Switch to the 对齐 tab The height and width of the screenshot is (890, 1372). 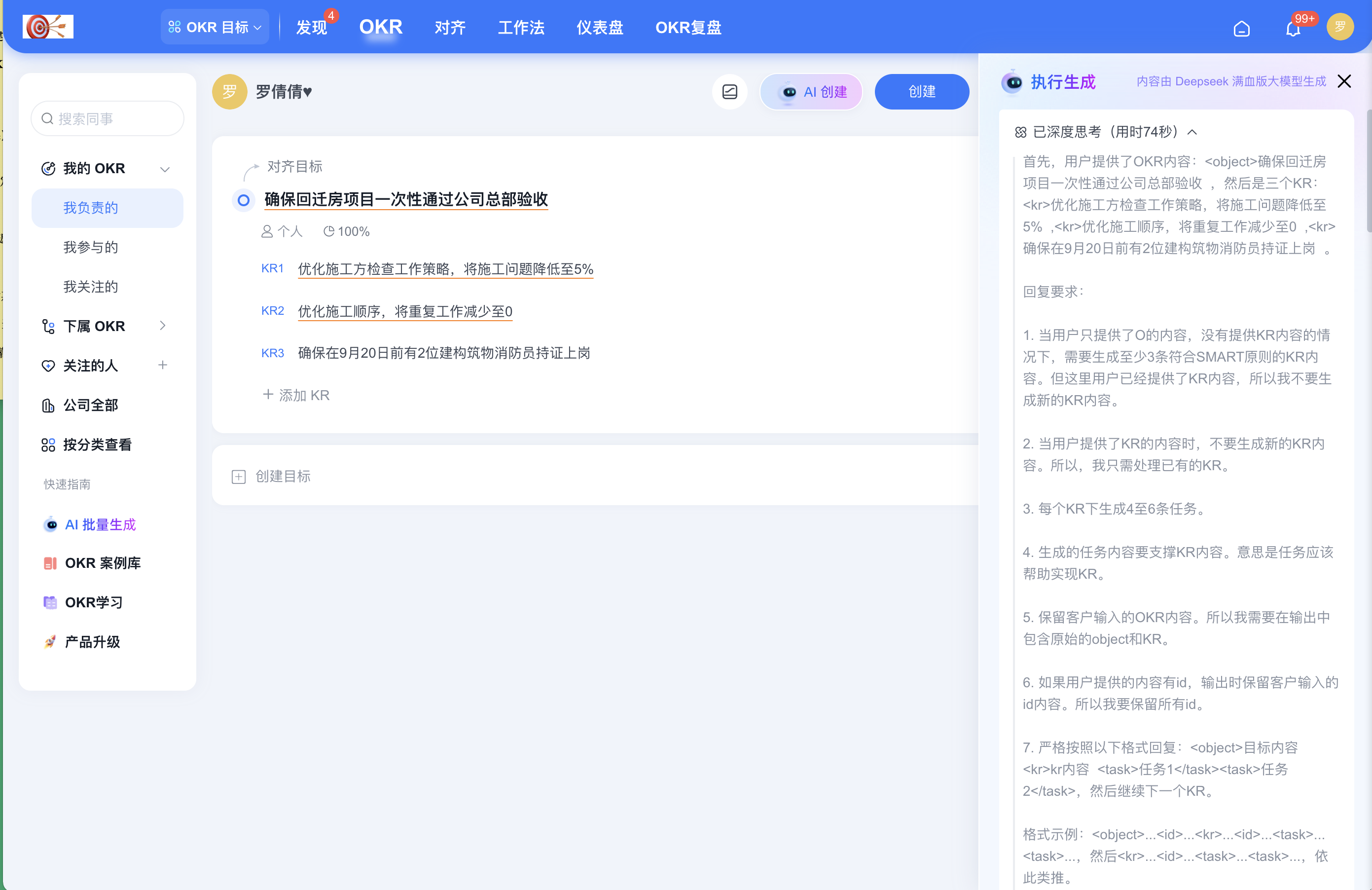(450, 27)
